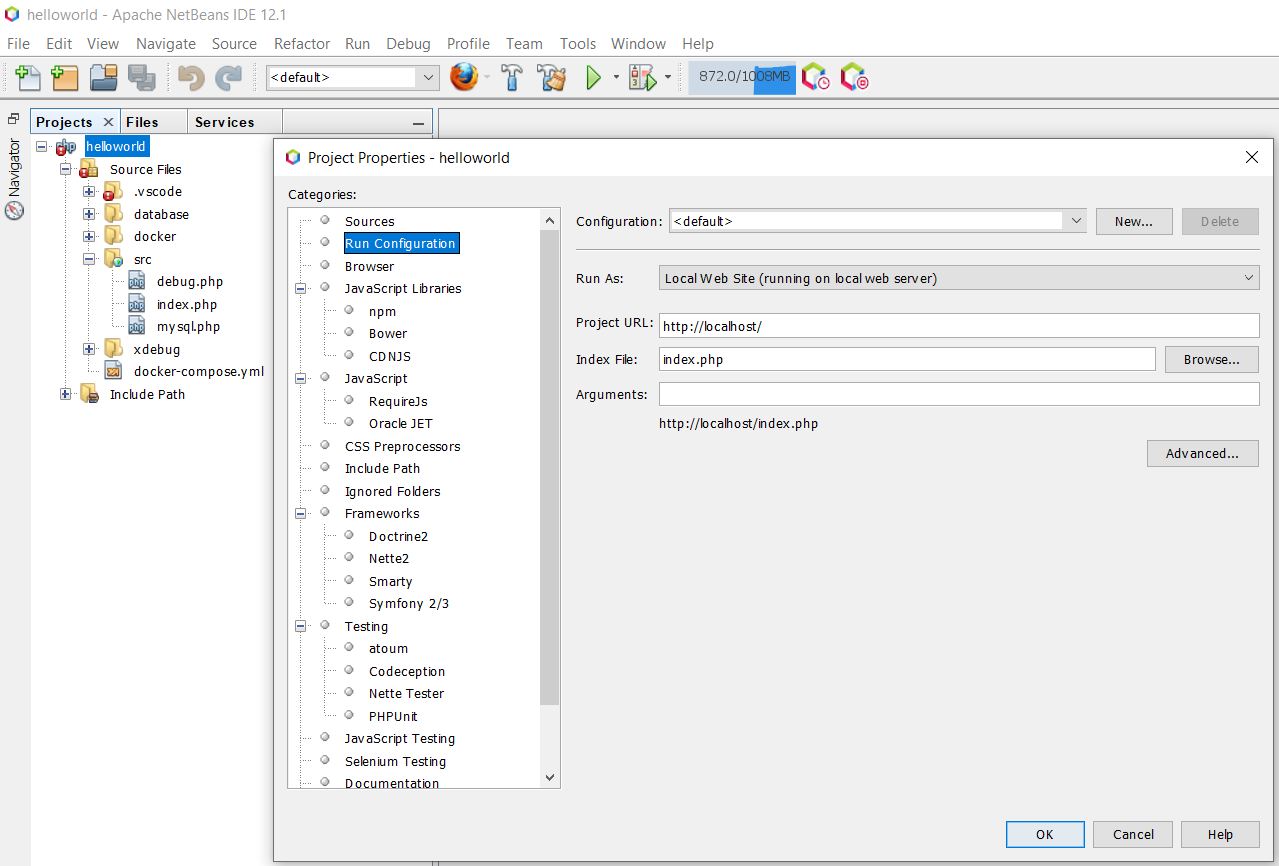The height and width of the screenshot is (866, 1279).
Task: Click the Profile Project clock icon
Action: [816, 77]
